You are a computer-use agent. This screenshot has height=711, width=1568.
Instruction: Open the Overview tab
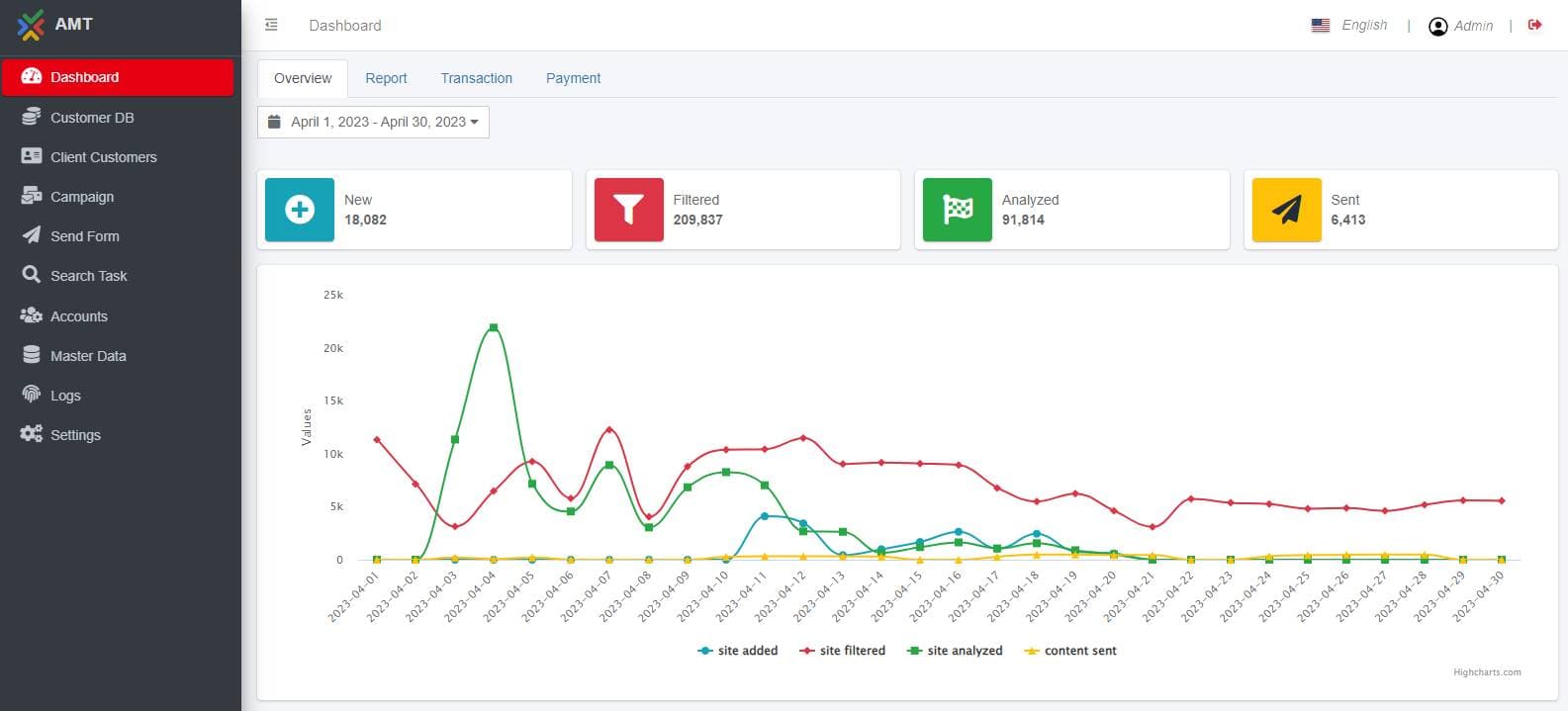click(x=303, y=78)
